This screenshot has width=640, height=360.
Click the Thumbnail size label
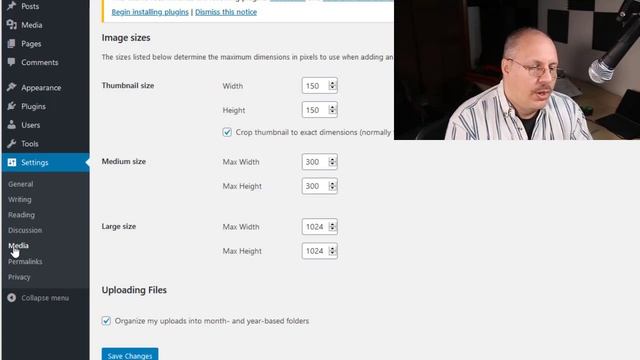[128, 86]
